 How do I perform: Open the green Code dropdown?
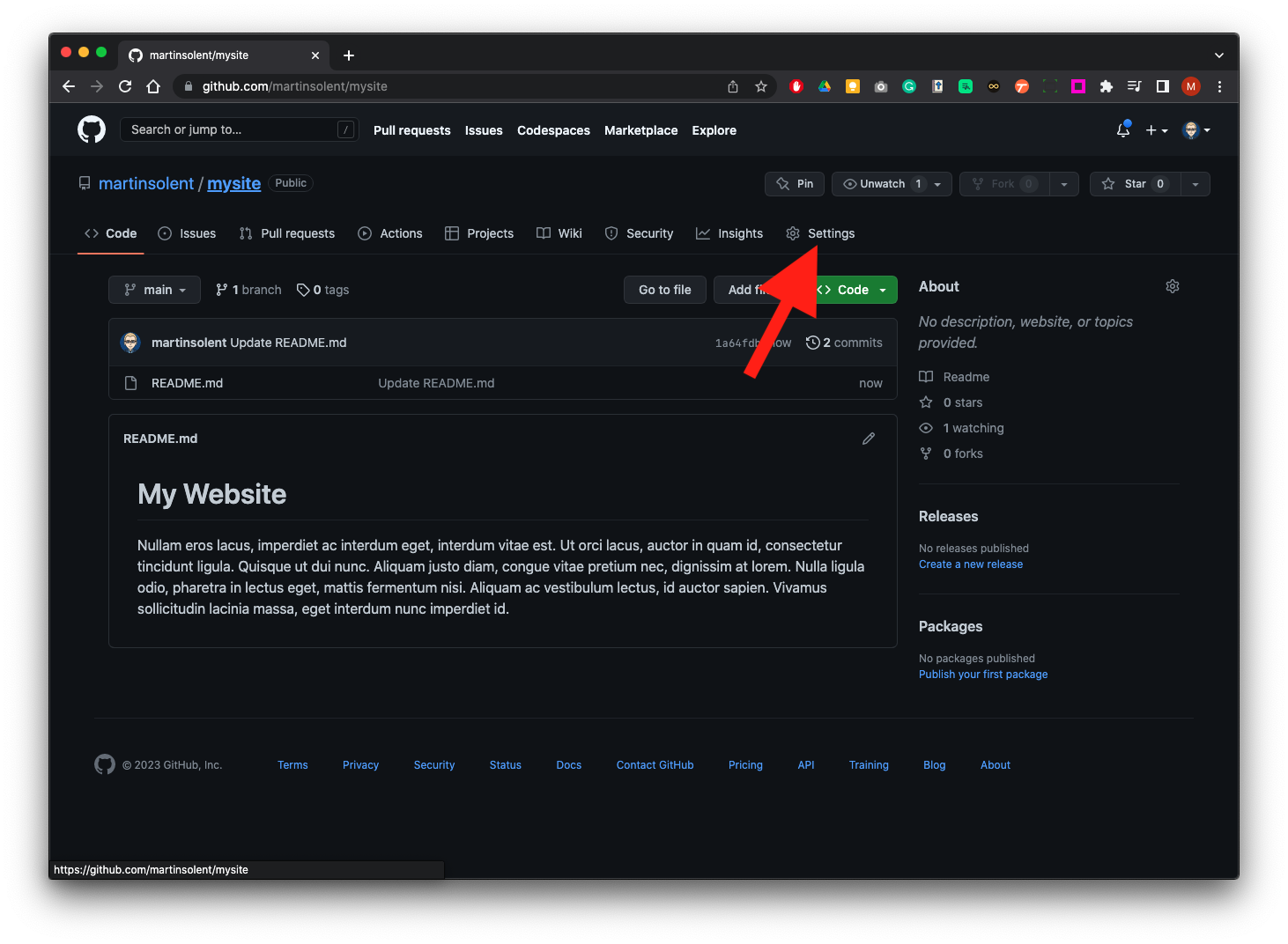[x=855, y=290]
